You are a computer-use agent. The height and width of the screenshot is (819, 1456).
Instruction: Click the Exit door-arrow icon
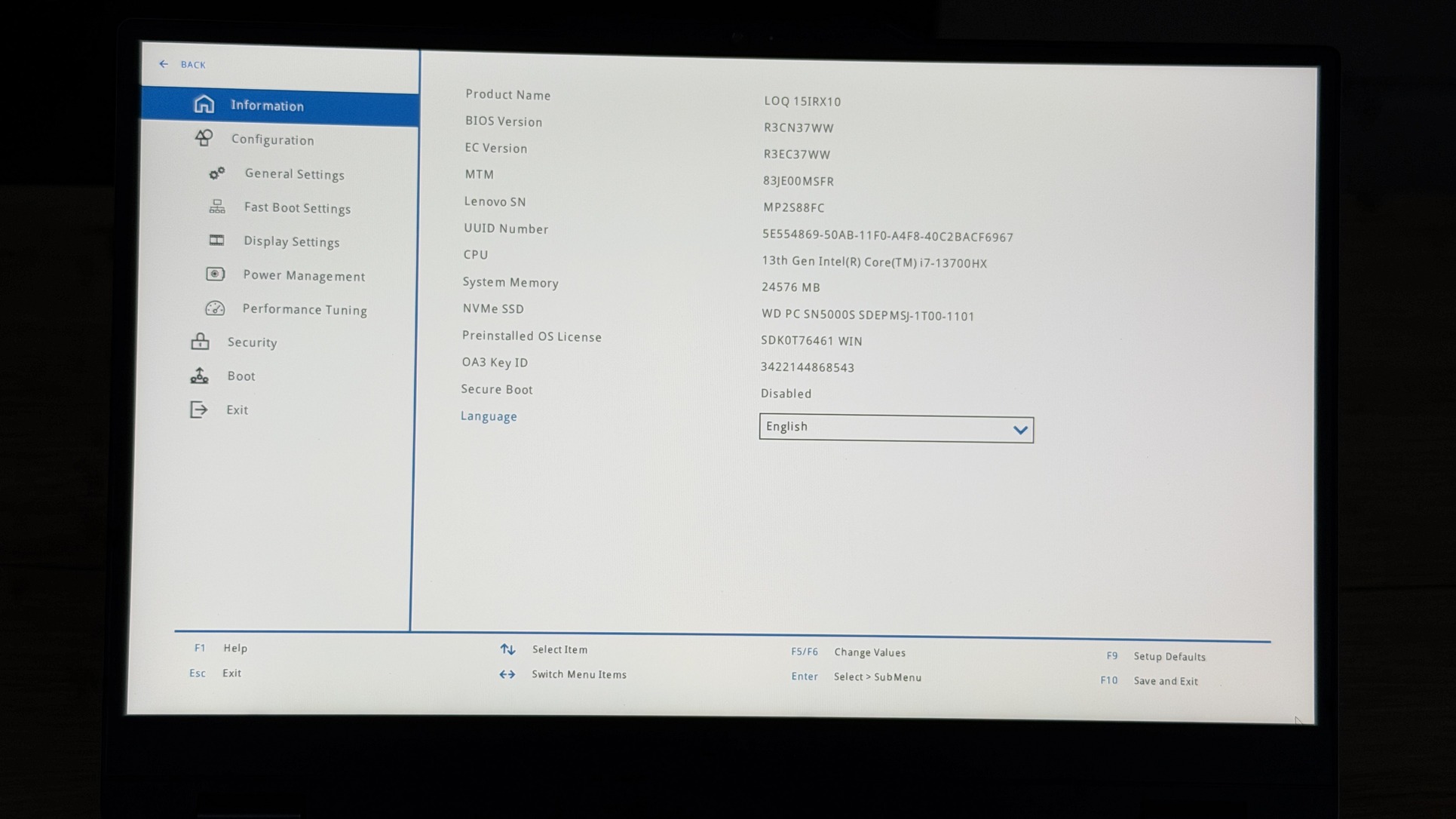[x=198, y=409]
